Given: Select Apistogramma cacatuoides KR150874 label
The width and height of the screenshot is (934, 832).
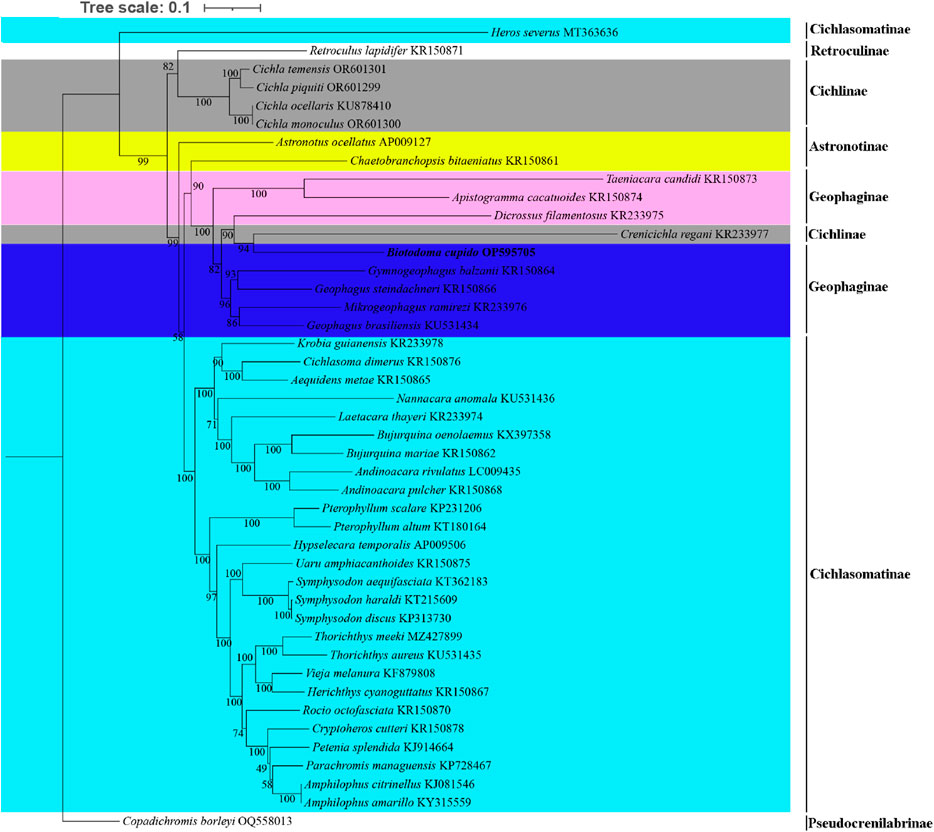Looking at the screenshot, I should [546, 197].
